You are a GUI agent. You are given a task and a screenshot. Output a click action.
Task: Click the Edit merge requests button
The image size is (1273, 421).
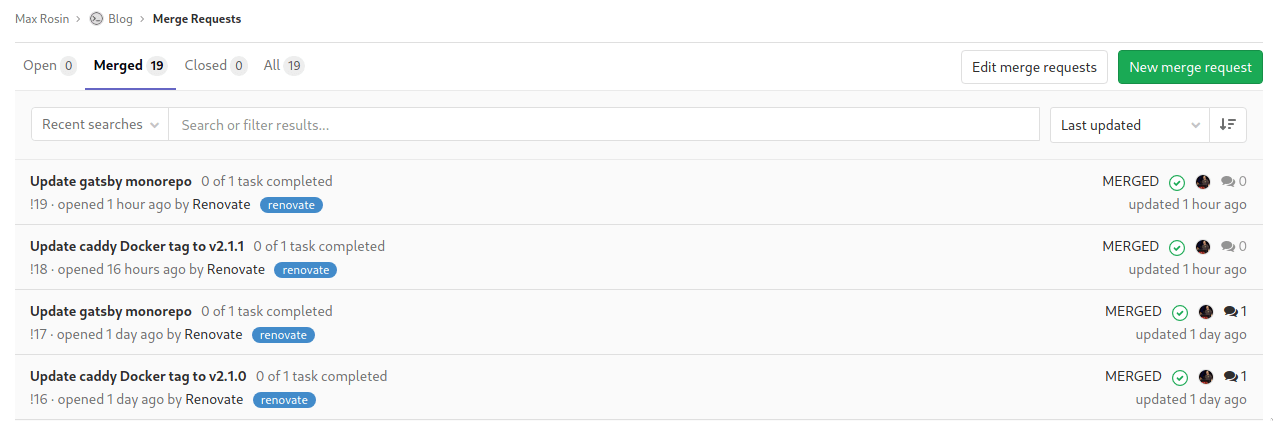coord(1034,67)
